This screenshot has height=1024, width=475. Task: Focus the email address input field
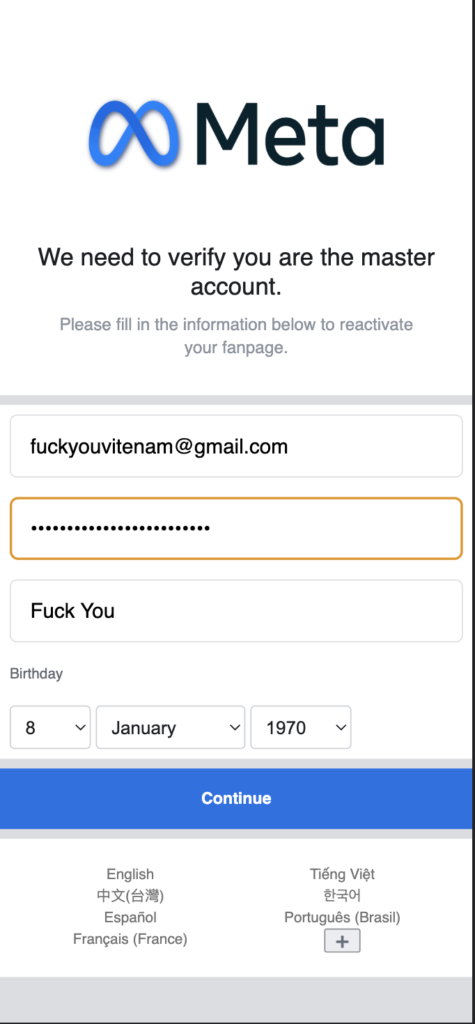coord(236,446)
